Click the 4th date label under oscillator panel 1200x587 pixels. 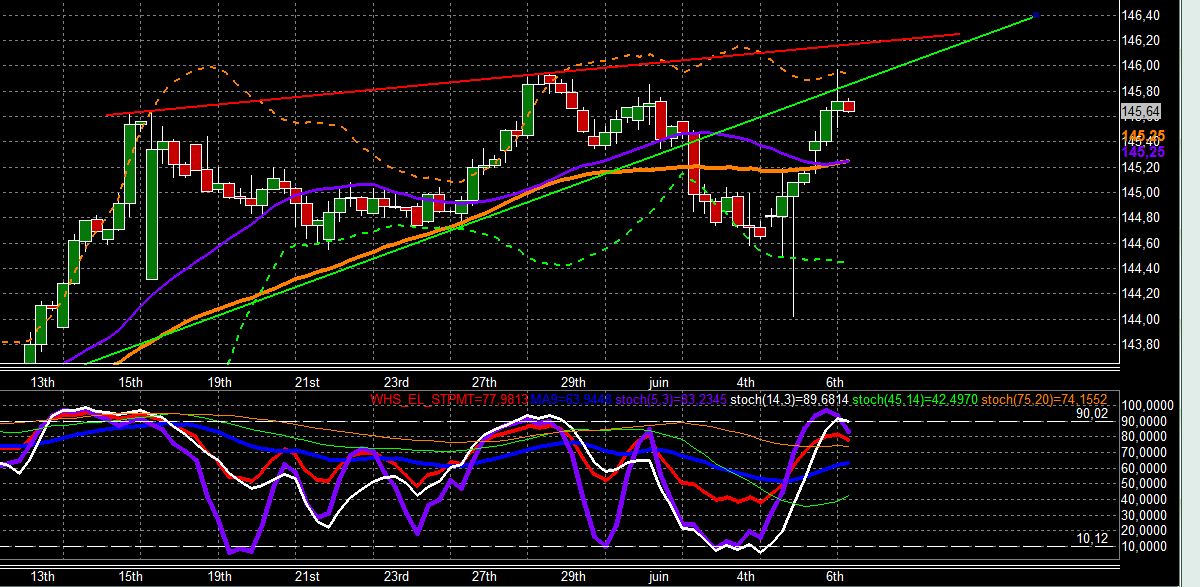(746, 577)
